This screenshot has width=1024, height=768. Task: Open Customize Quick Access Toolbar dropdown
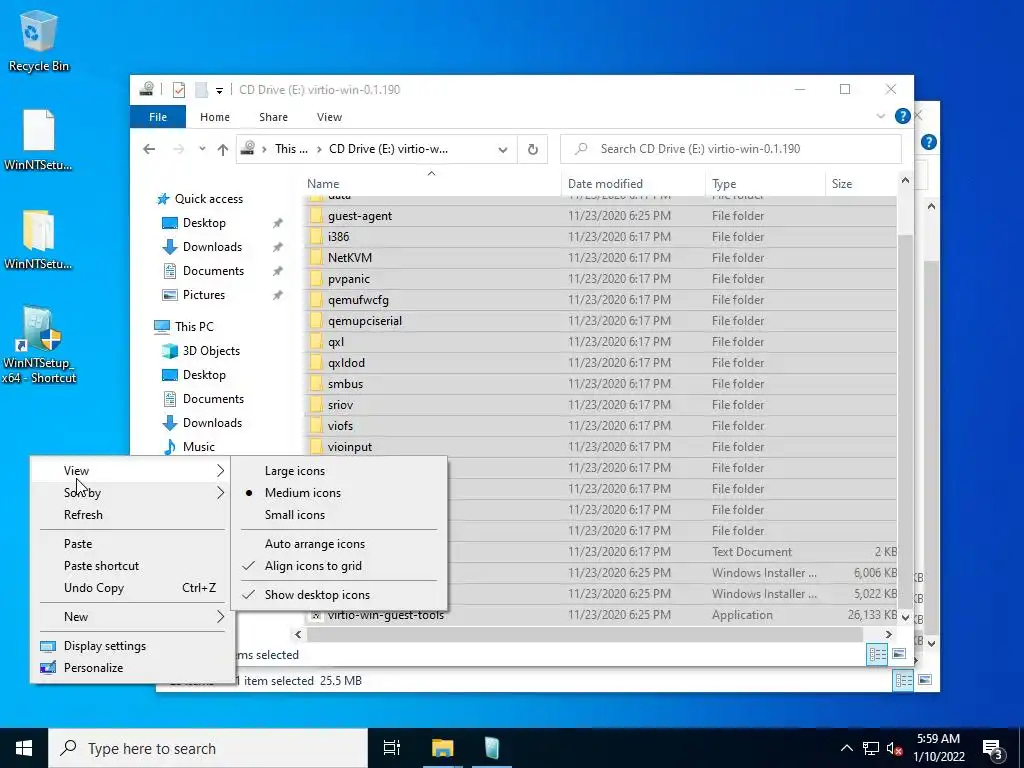pyautogui.click(x=219, y=91)
